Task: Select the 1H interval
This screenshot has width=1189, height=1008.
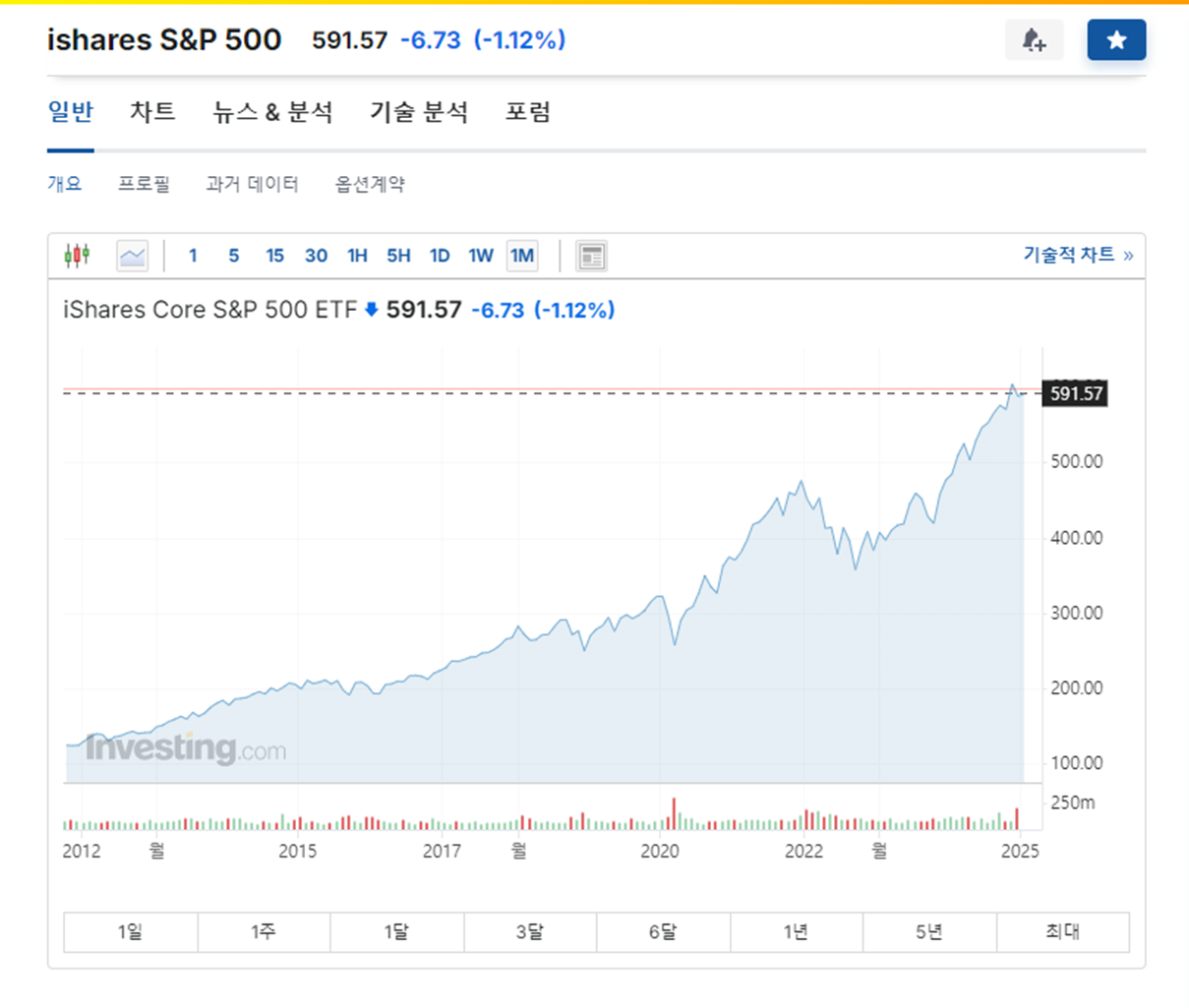Action: [357, 256]
